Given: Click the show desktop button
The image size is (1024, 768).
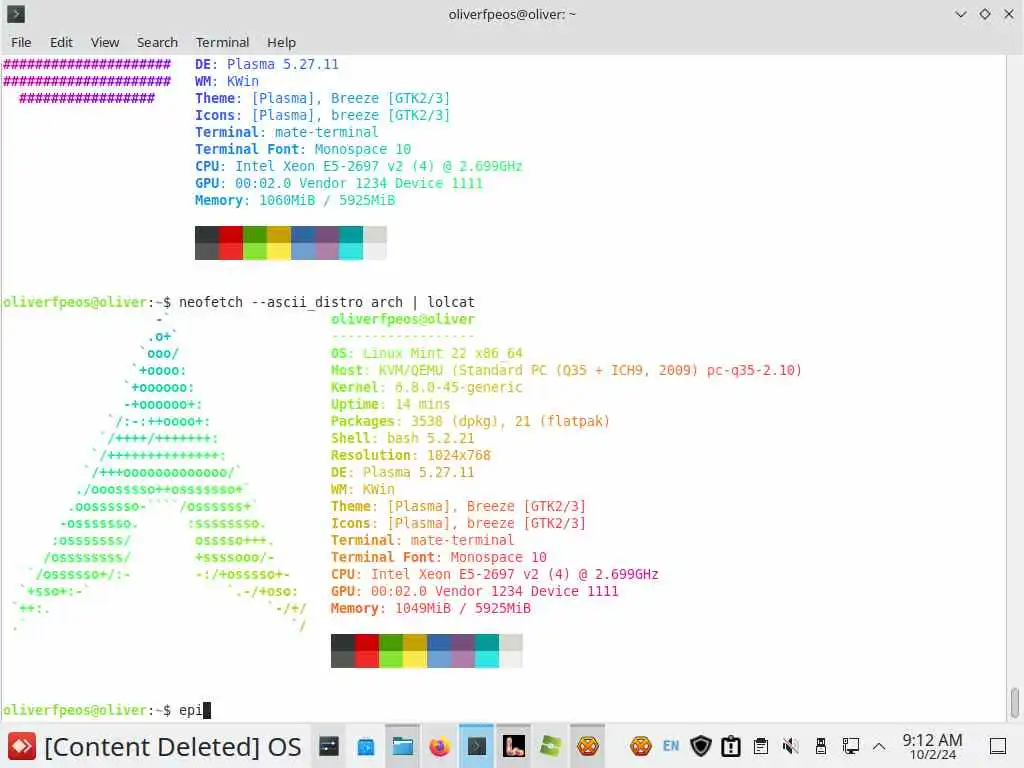Looking at the screenshot, I should click(x=998, y=746).
